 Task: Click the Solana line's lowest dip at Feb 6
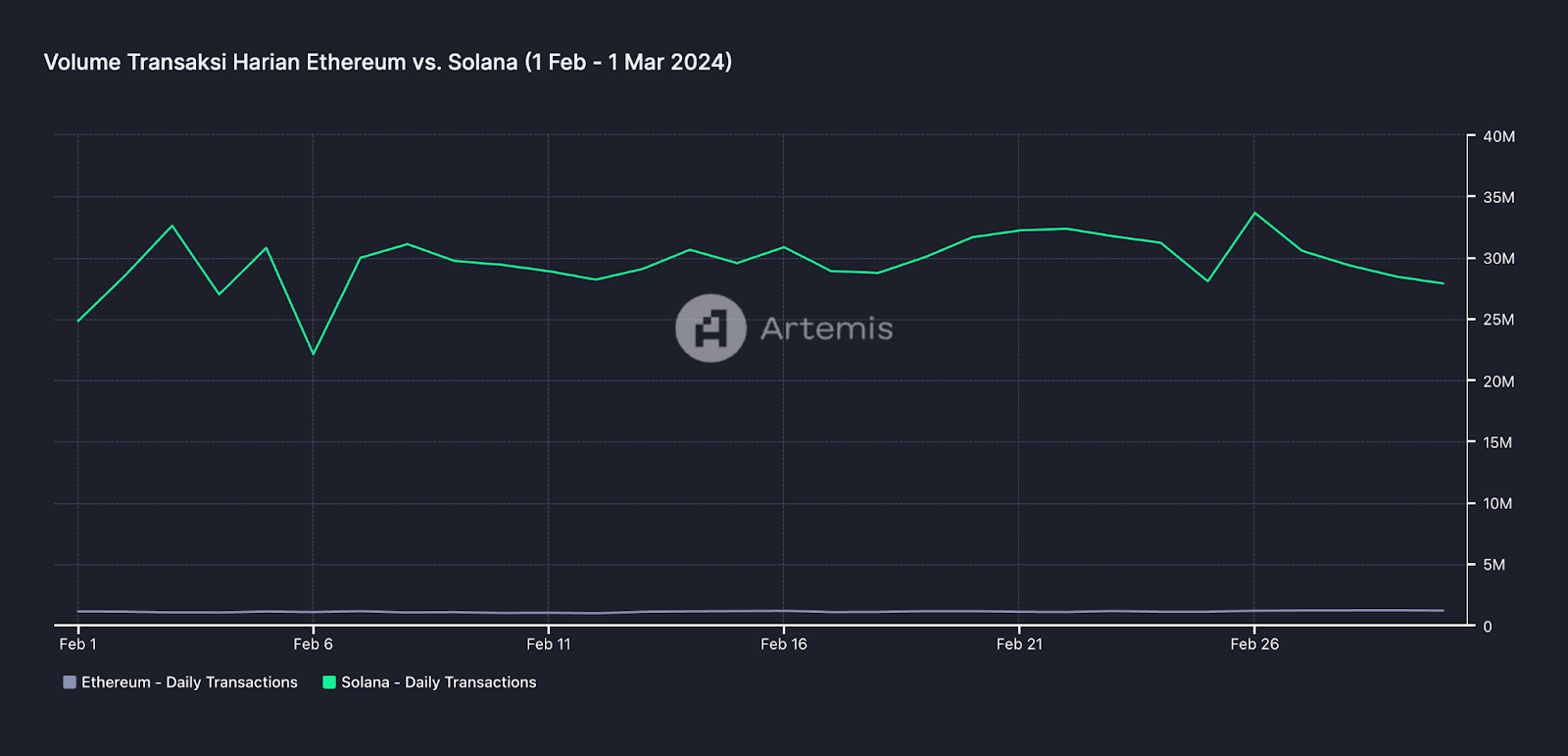coord(314,354)
